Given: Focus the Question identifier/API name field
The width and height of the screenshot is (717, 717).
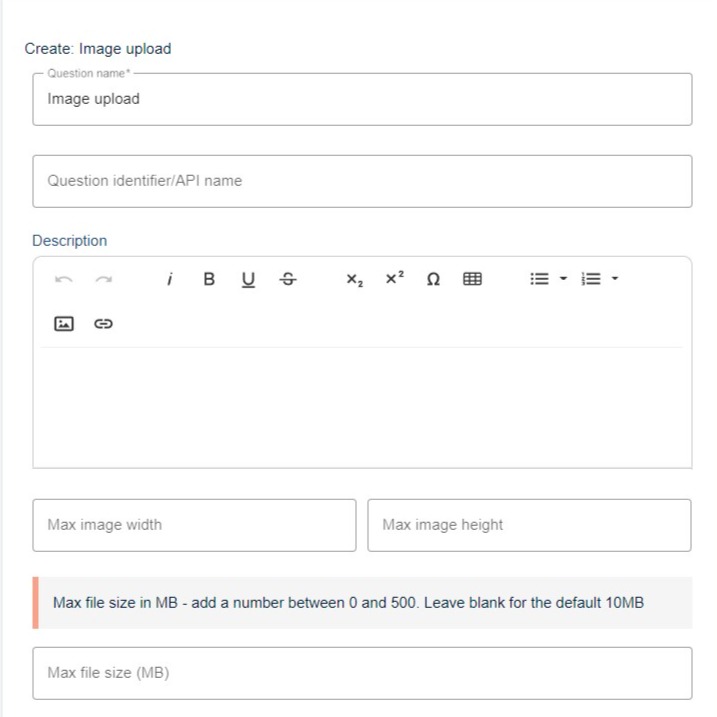Looking at the screenshot, I should [x=362, y=181].
